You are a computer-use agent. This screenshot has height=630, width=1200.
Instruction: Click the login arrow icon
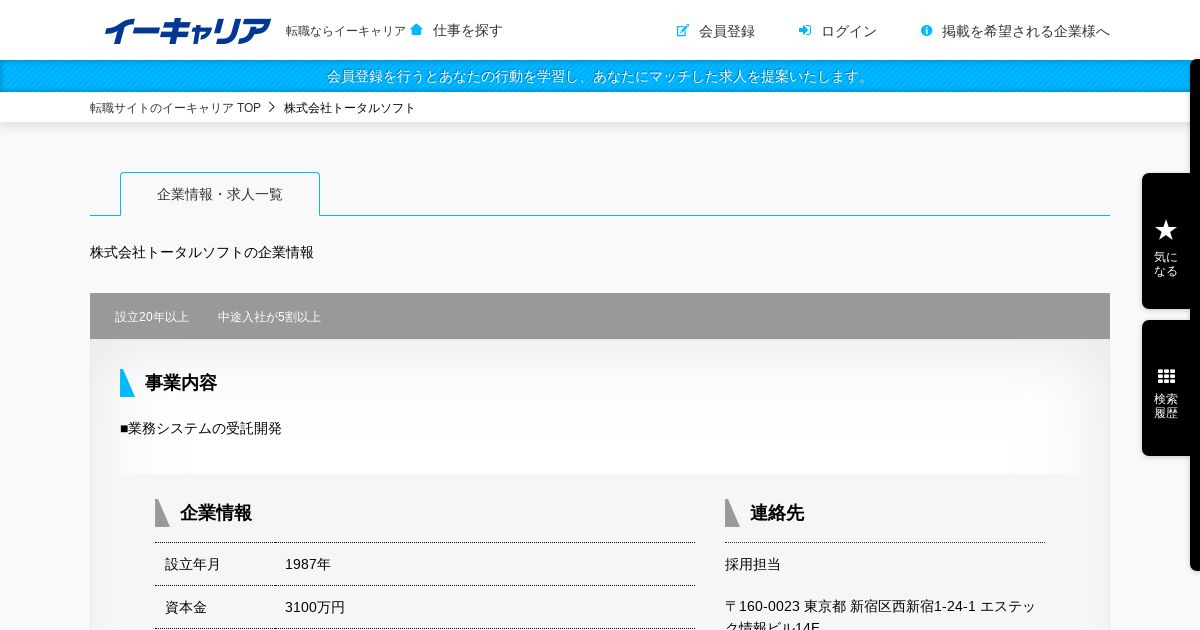(805, 31)
